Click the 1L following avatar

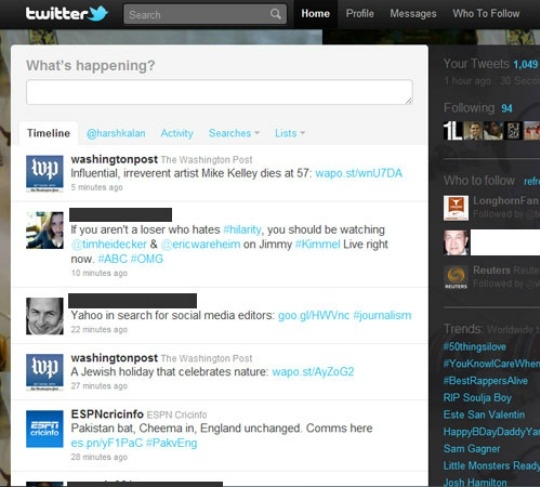453,131
